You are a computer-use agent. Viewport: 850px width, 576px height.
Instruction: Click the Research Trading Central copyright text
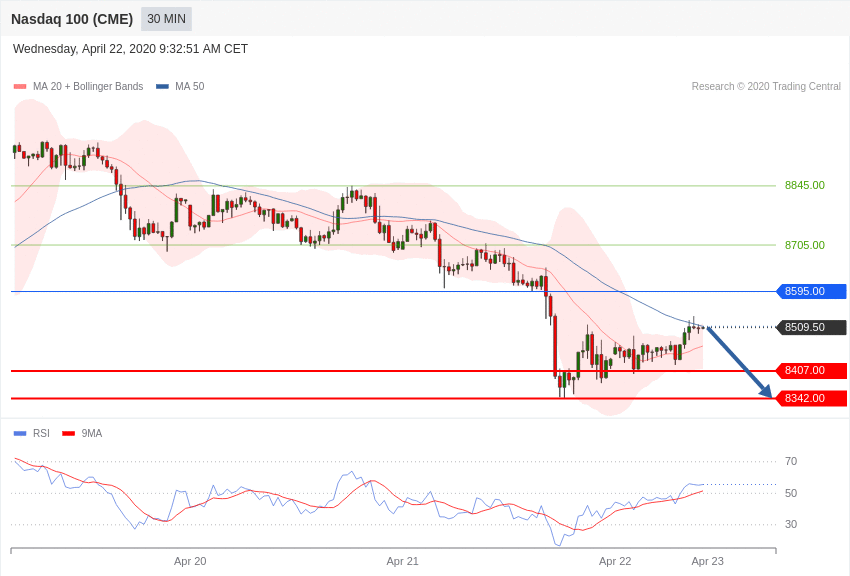coord(766,87)
